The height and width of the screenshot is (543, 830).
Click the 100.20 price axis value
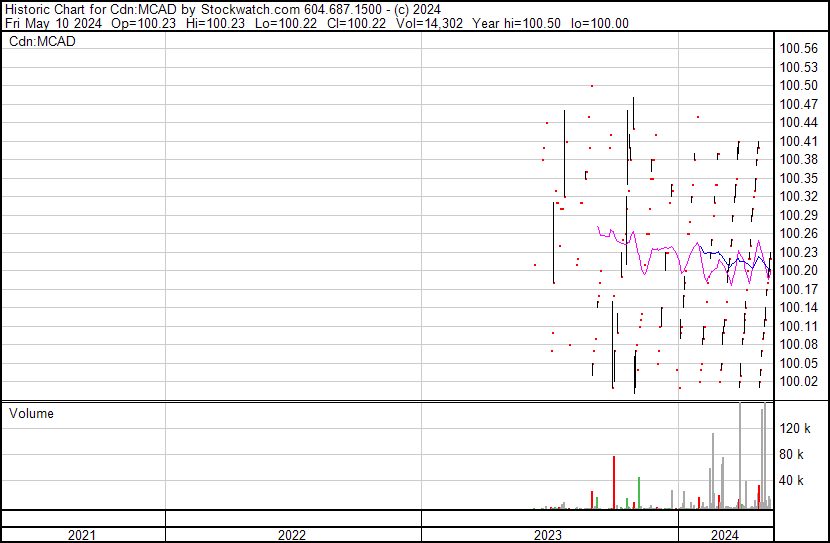tap(799, 270)
